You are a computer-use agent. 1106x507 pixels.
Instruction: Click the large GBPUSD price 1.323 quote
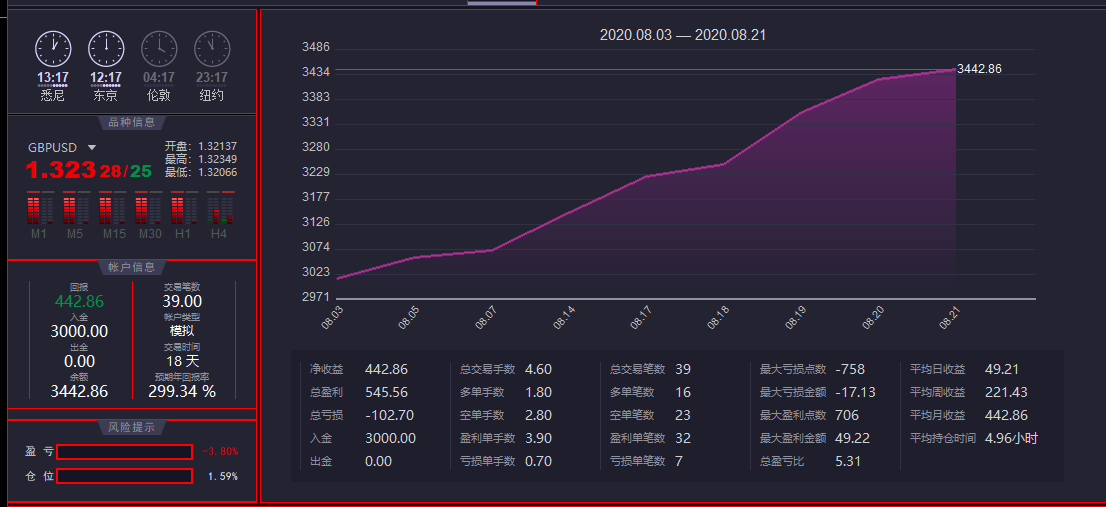tap(60, 171)
